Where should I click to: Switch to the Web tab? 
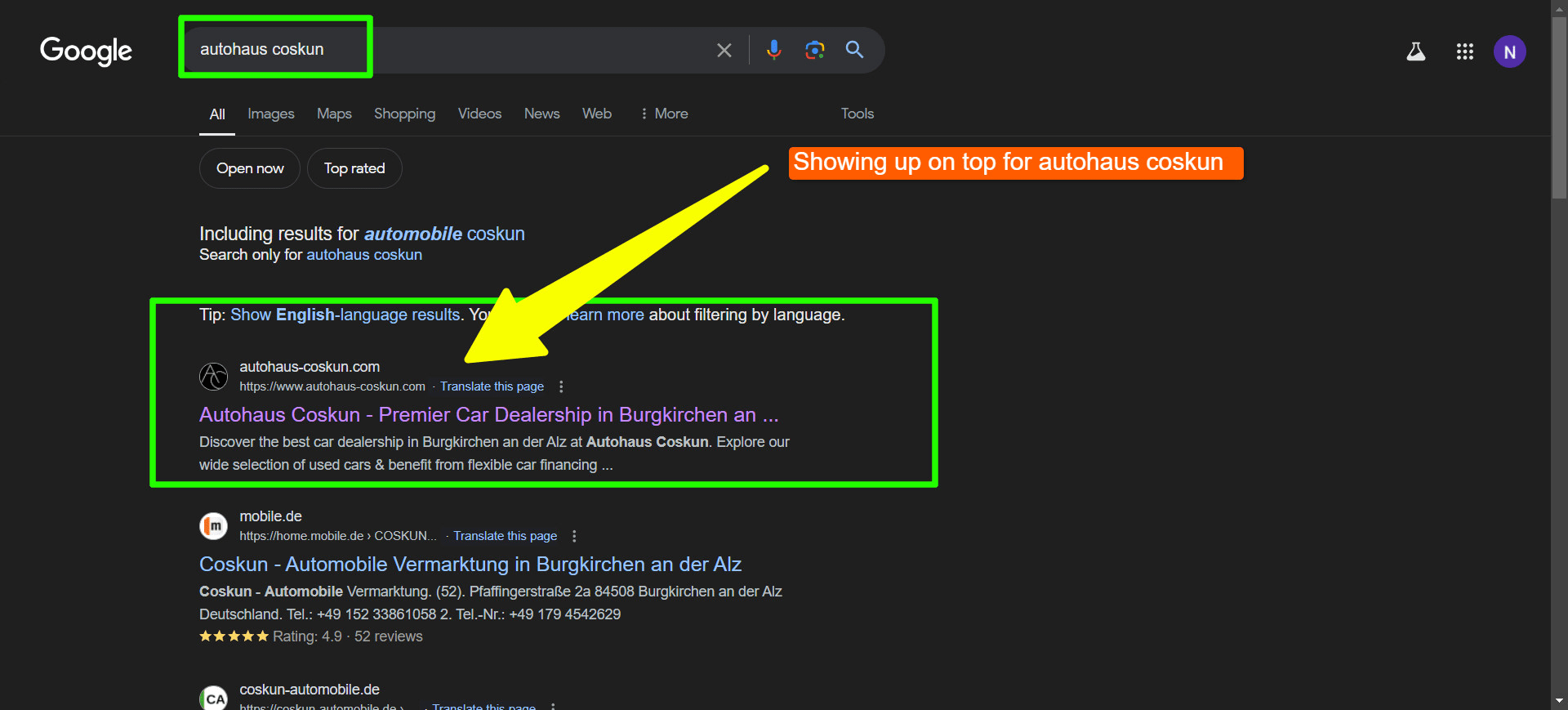click(597, 114)
